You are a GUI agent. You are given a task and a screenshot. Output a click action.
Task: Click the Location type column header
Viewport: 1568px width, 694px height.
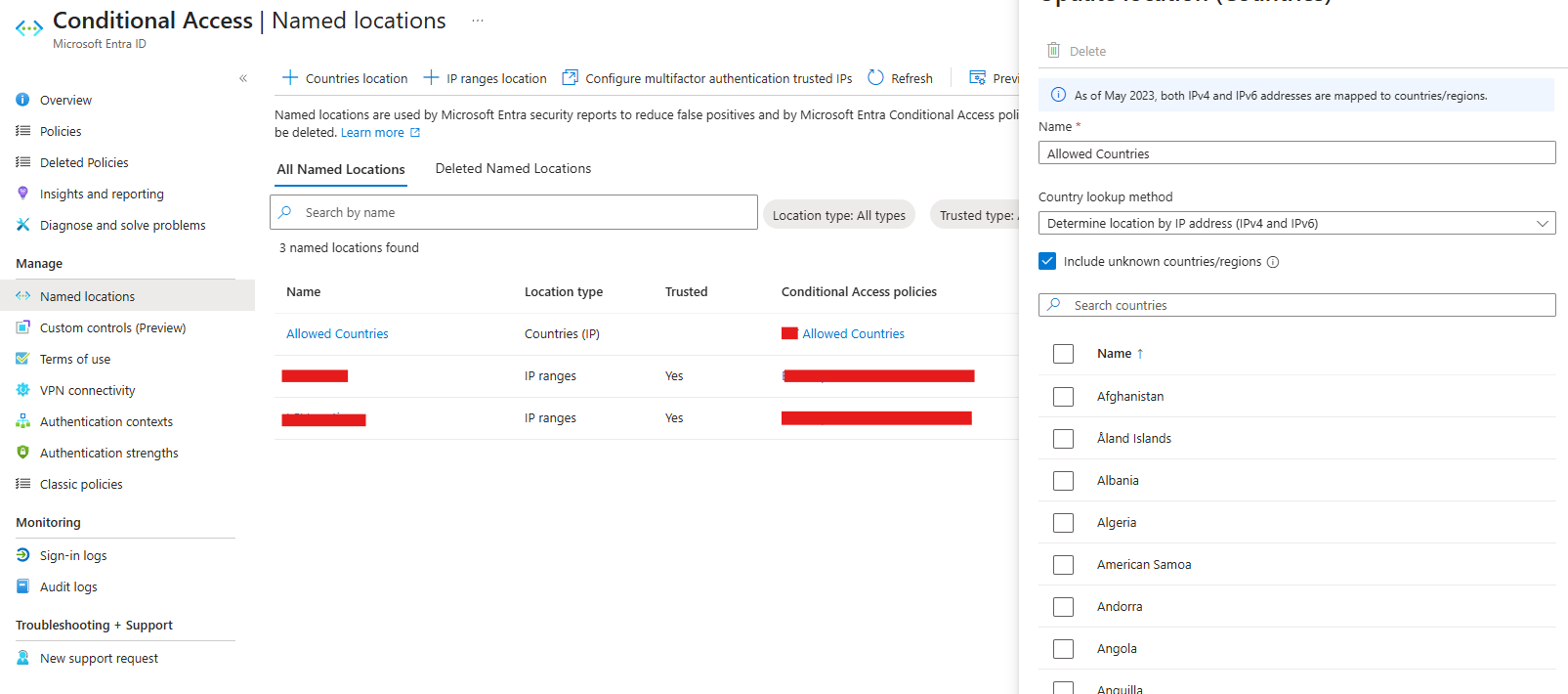coord(564,292)
